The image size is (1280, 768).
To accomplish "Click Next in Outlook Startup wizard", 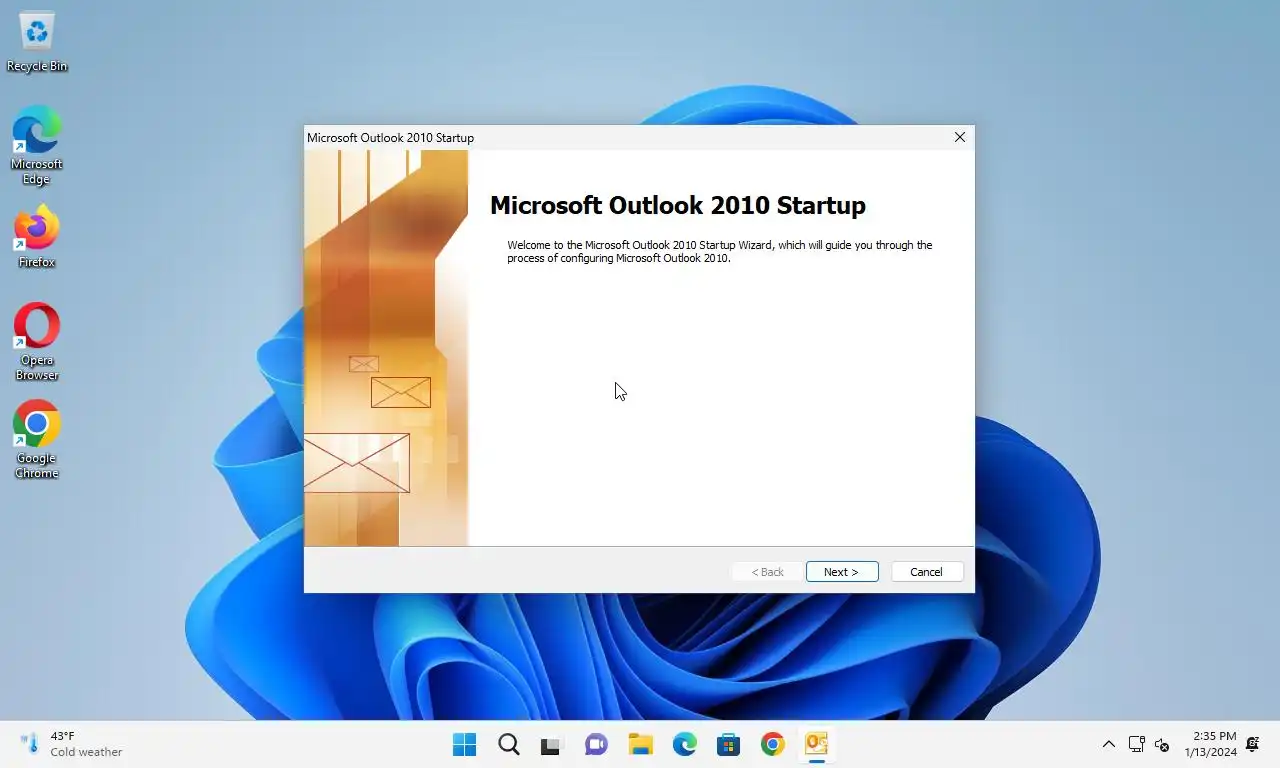I will [x=842, y=572].
